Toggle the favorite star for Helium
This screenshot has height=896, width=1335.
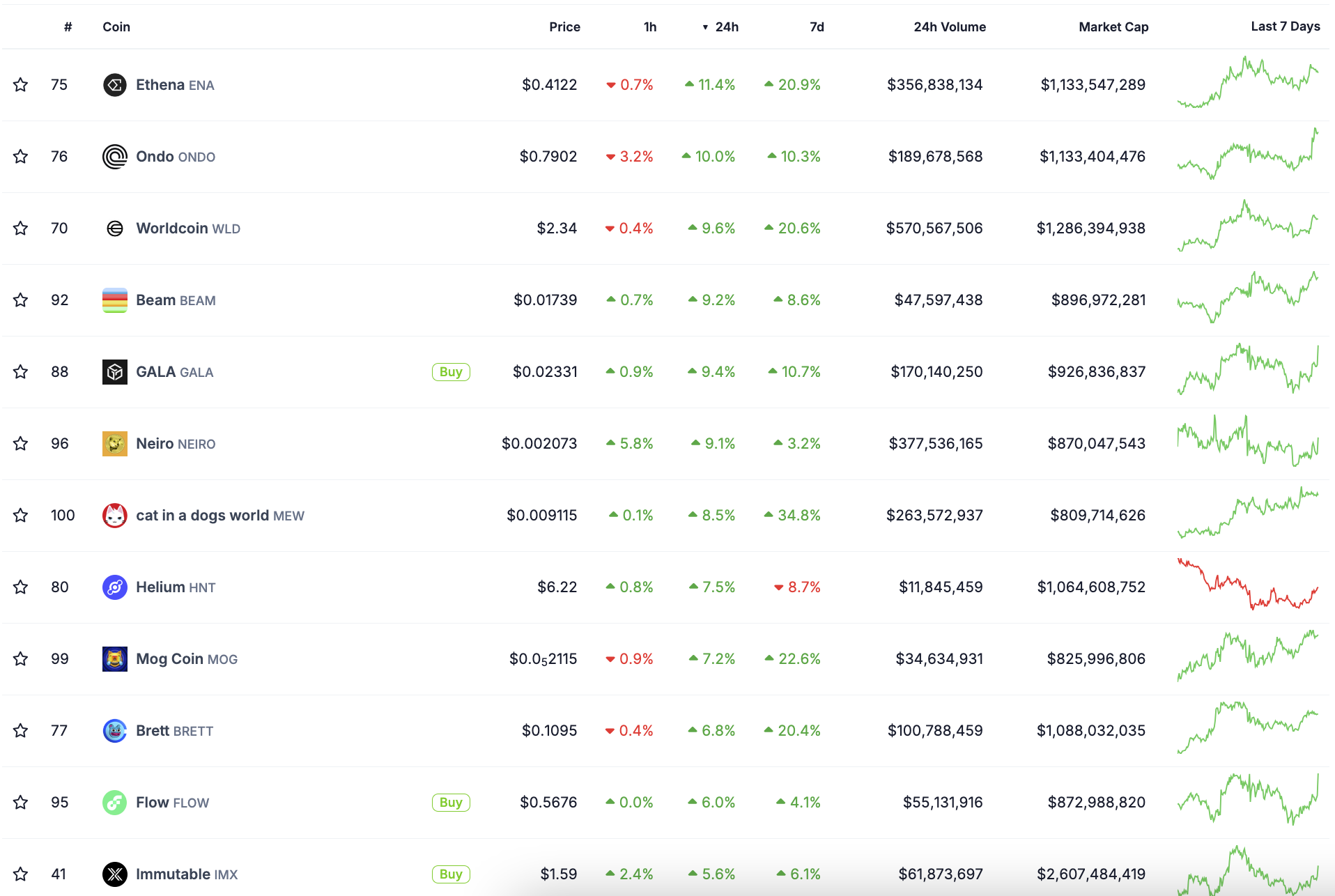point(21,587)
